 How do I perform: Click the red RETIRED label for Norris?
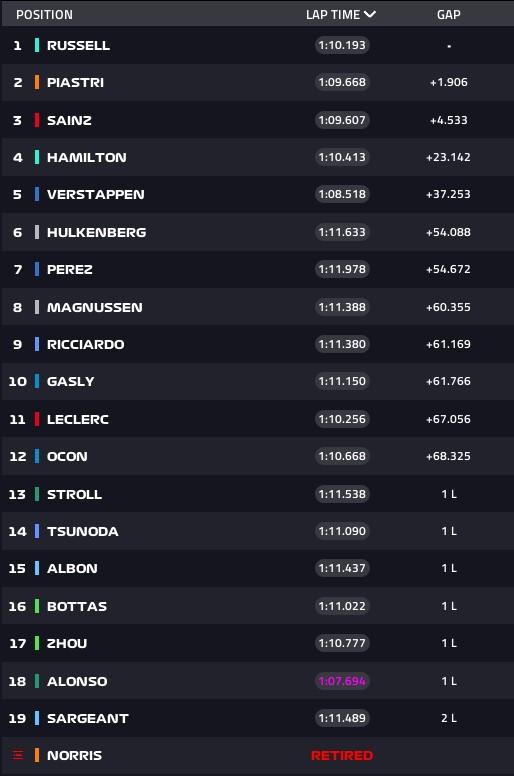[x=342, y=756]
